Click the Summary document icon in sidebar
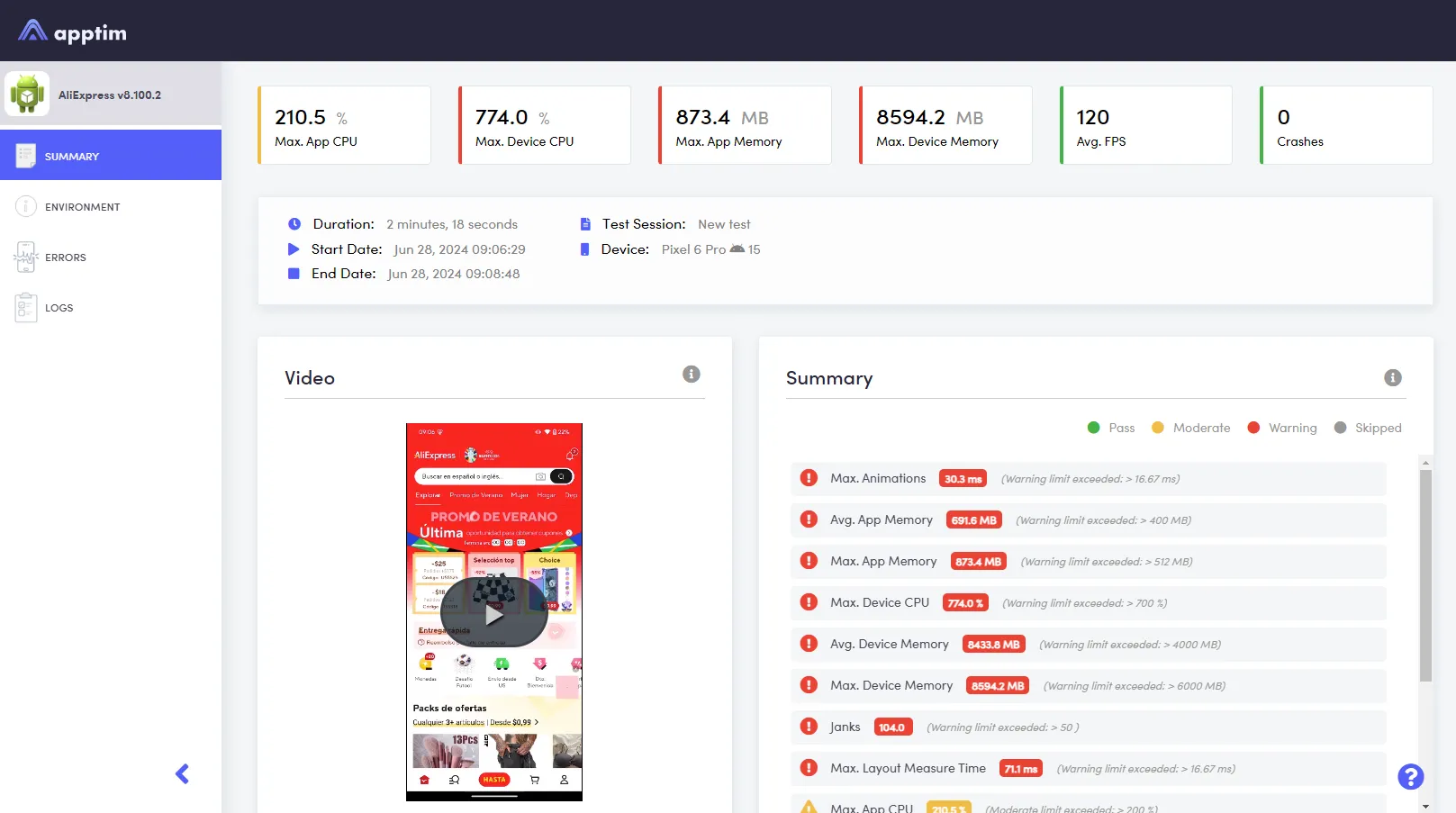The height and width of the screenshot is (813, 1456). click(x=25, y=156)
